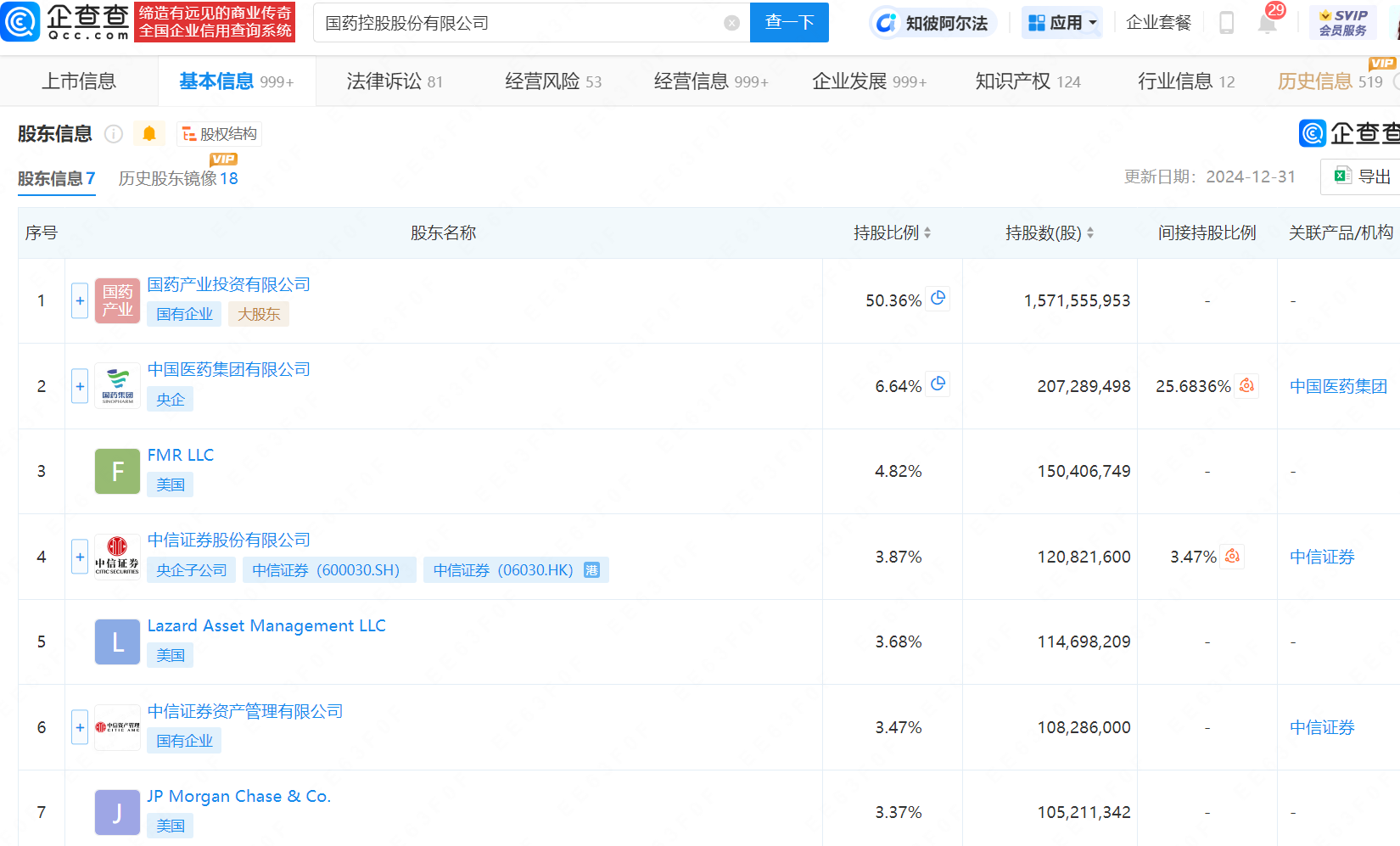The image size is (1400, 846).
Task: Open 中信证券 related link in row 6
Action: [1322, 727]
